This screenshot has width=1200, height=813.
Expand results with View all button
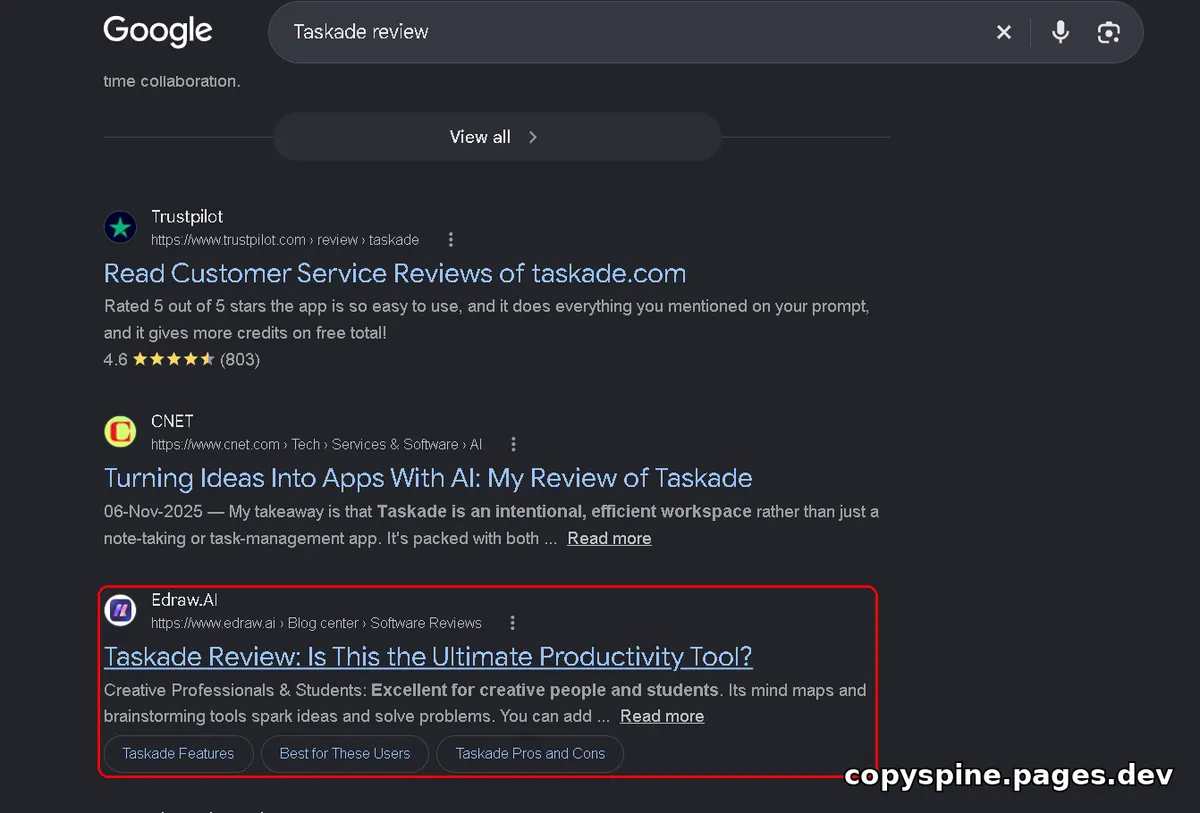[x=496, y=137]
